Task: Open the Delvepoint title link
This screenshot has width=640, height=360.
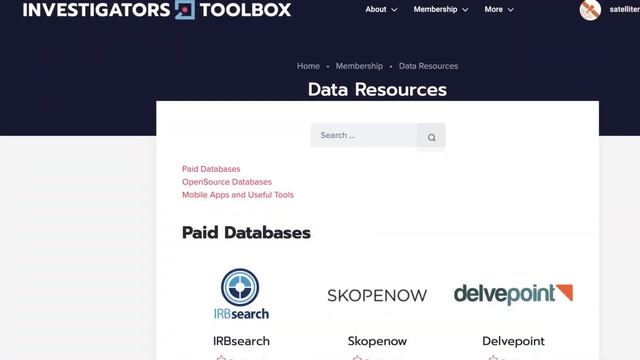Action: [x=513, y=341]
